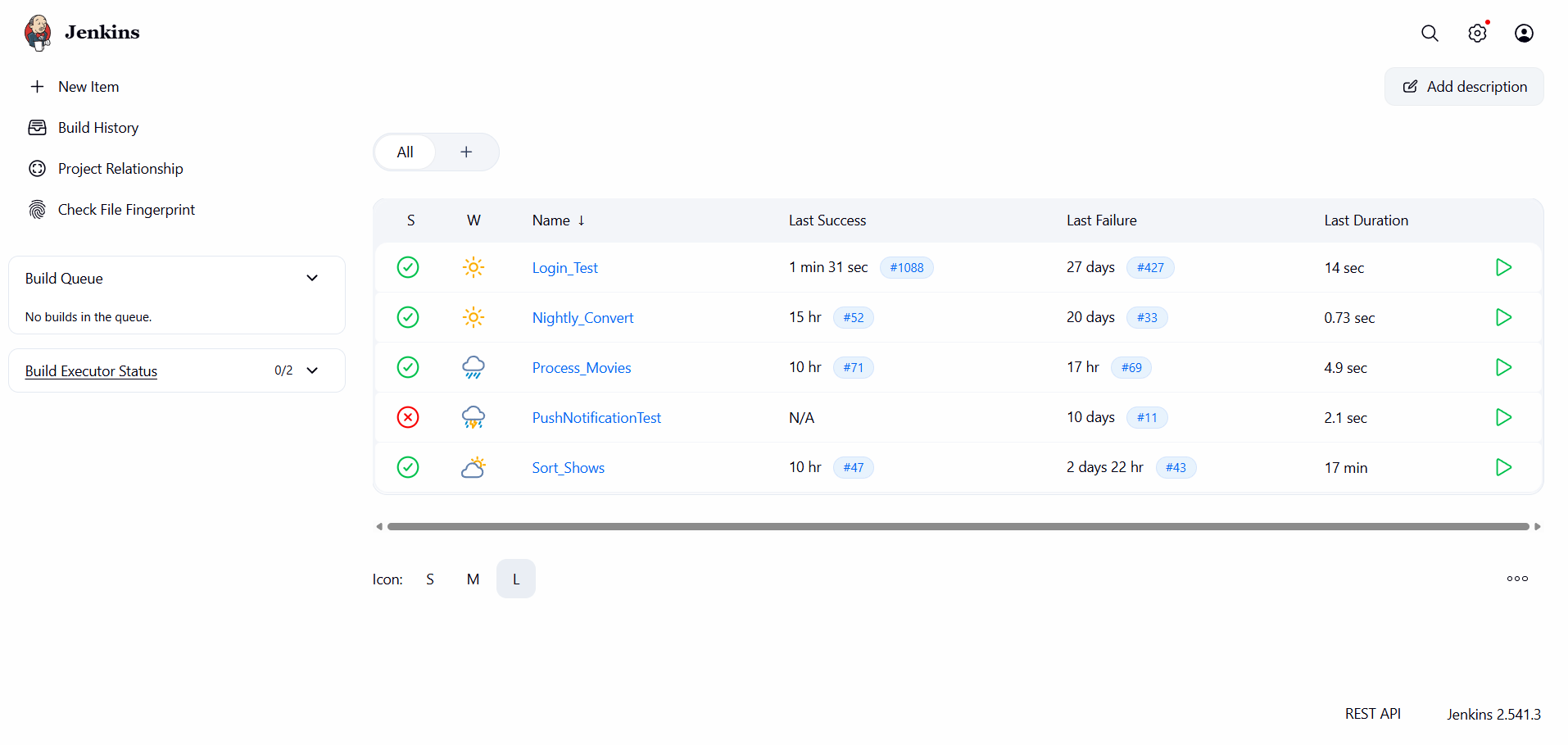This screenshot has height=745, width=1568.
Task: Open the Process_Movies job link
Action: (582, 368)
